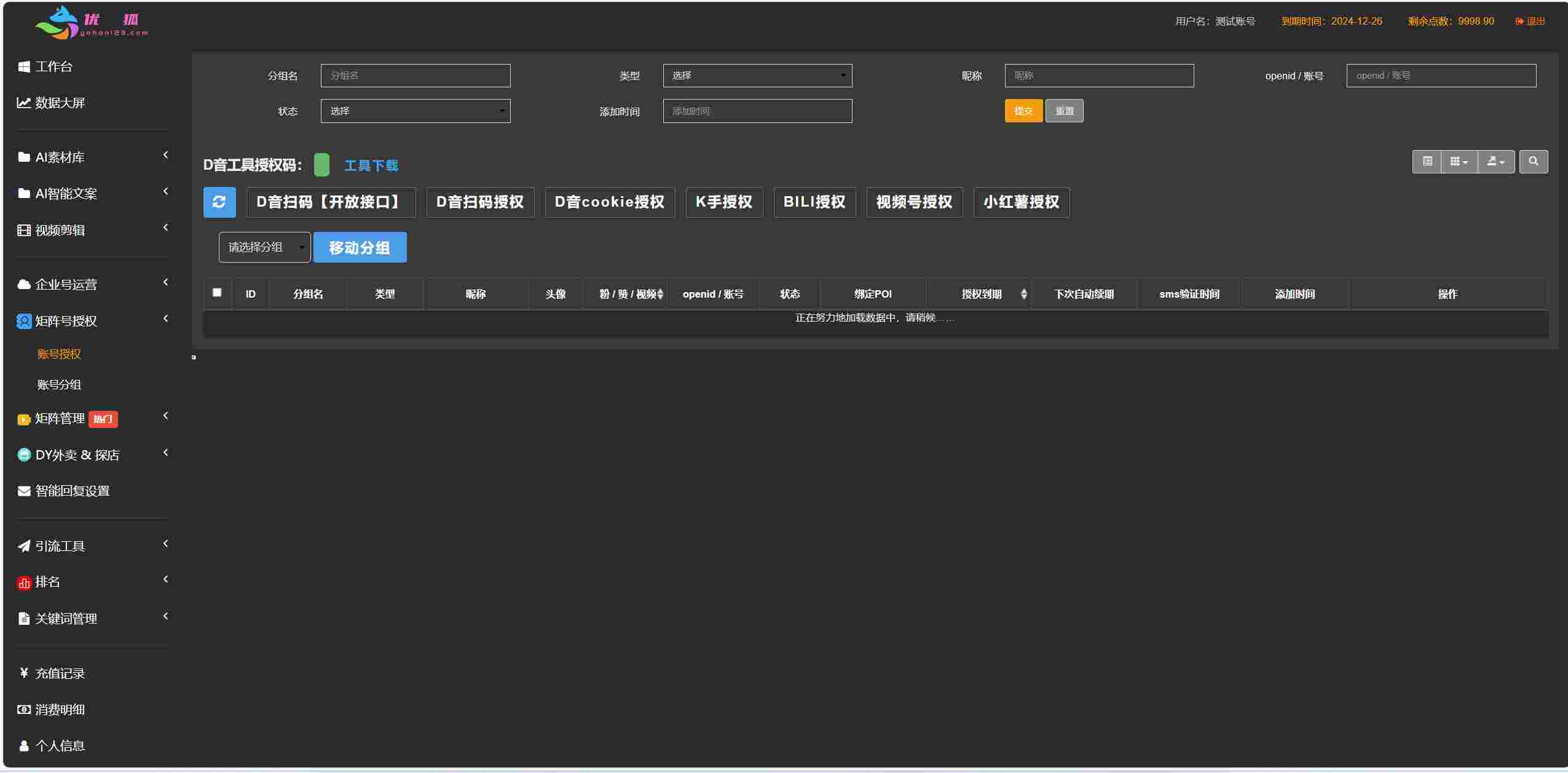Select the 充值记录 recharge record icon
Image resolution: width=1568 pixels, height=773 pixels.
pos(23,673)
